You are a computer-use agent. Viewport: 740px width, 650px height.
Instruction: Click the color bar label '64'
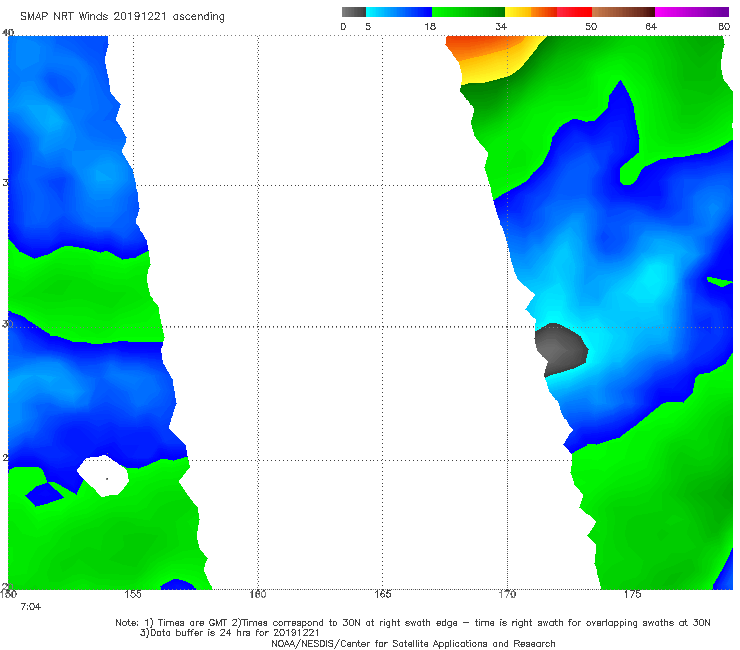pos(651,26)
